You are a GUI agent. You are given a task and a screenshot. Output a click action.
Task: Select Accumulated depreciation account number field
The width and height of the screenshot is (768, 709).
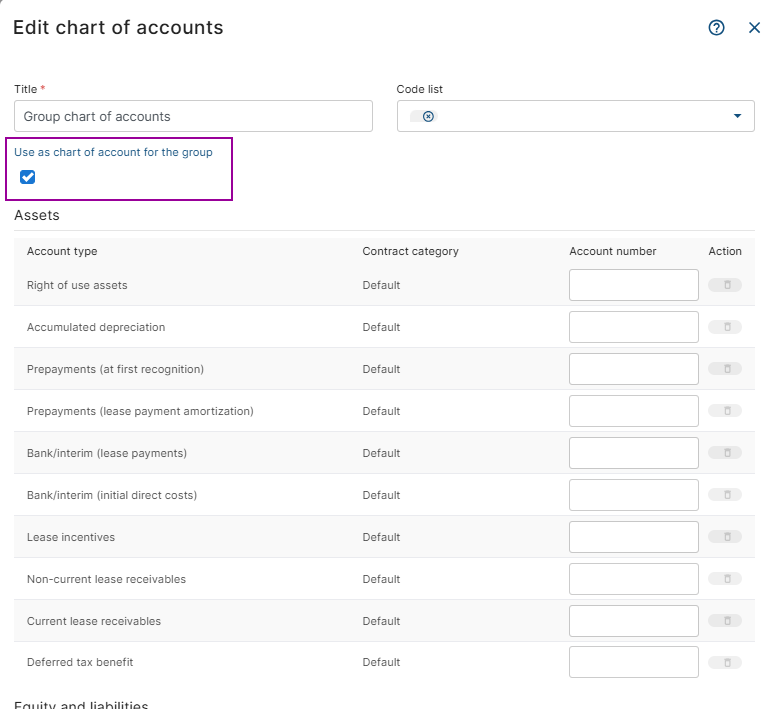point(633,327)
